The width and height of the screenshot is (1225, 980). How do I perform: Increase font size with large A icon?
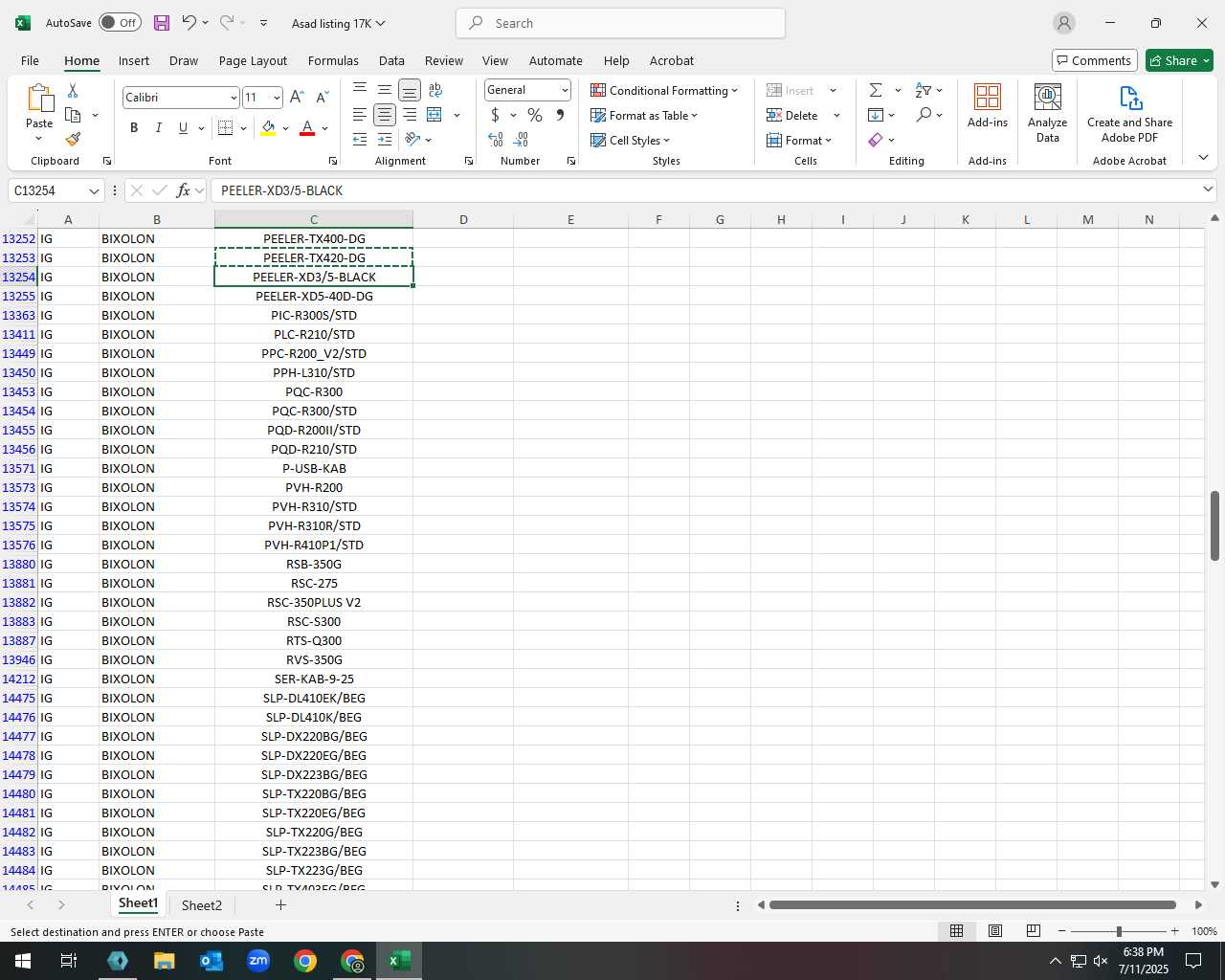pyautogui.click(x=297, y=97)
